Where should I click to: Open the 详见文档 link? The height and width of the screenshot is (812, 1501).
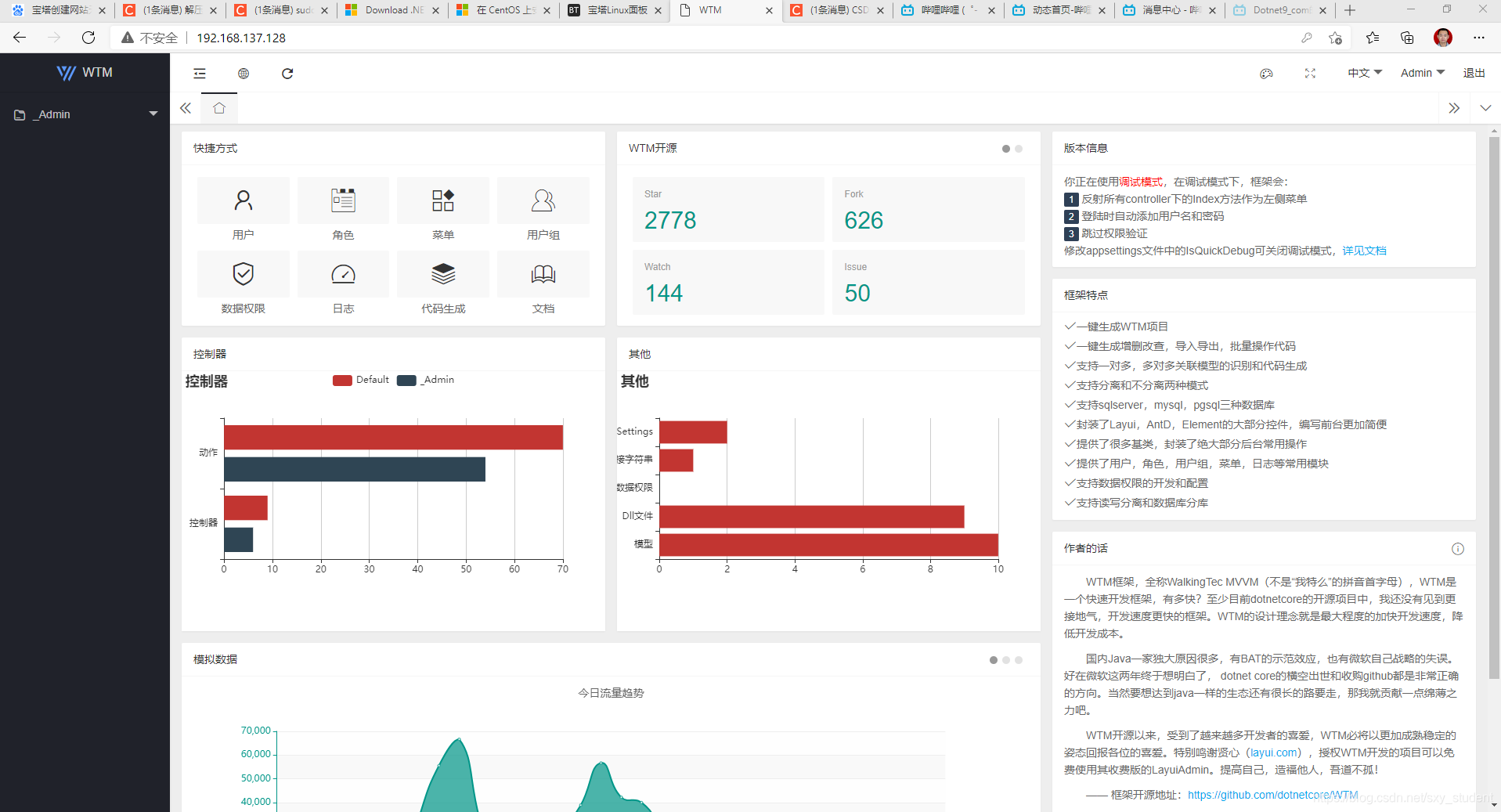[x=1364, y=251]
